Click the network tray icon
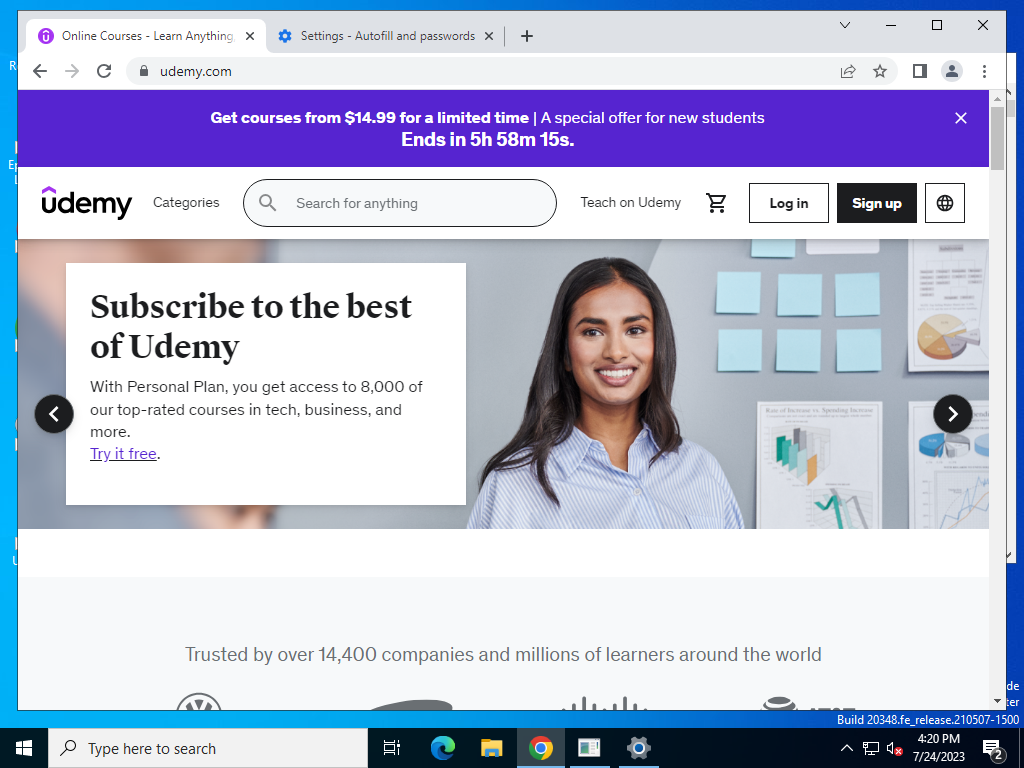 [x=871, y=748]
